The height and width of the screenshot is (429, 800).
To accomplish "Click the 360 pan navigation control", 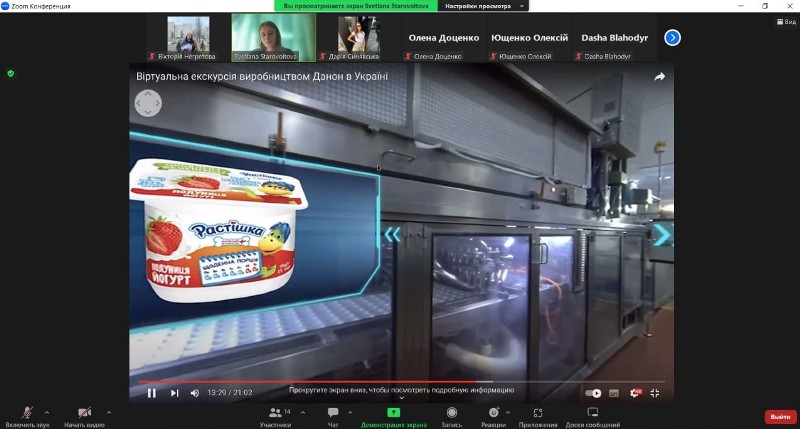I will 148,104.
